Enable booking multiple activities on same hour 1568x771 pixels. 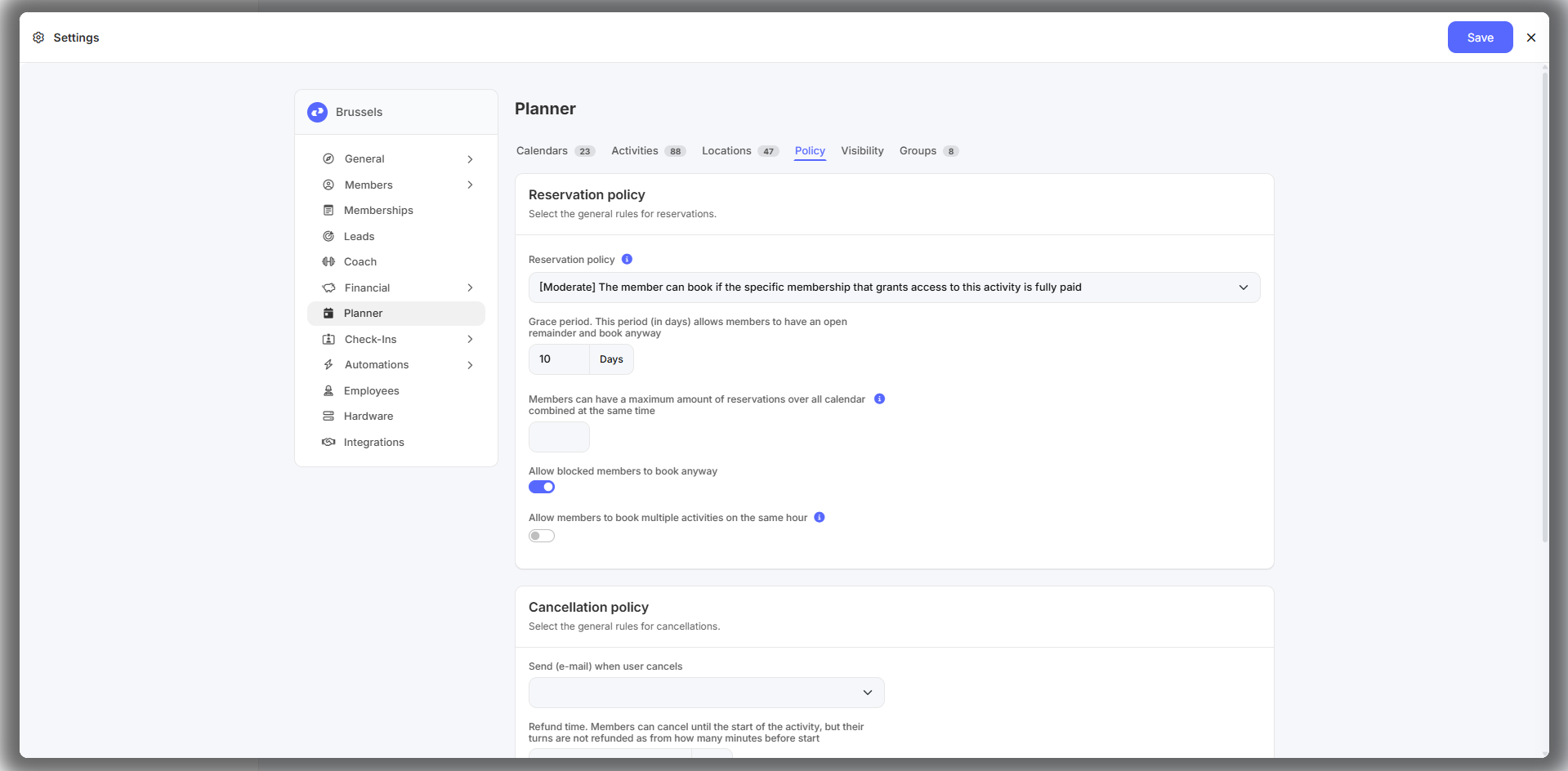(x=542, y=536)
